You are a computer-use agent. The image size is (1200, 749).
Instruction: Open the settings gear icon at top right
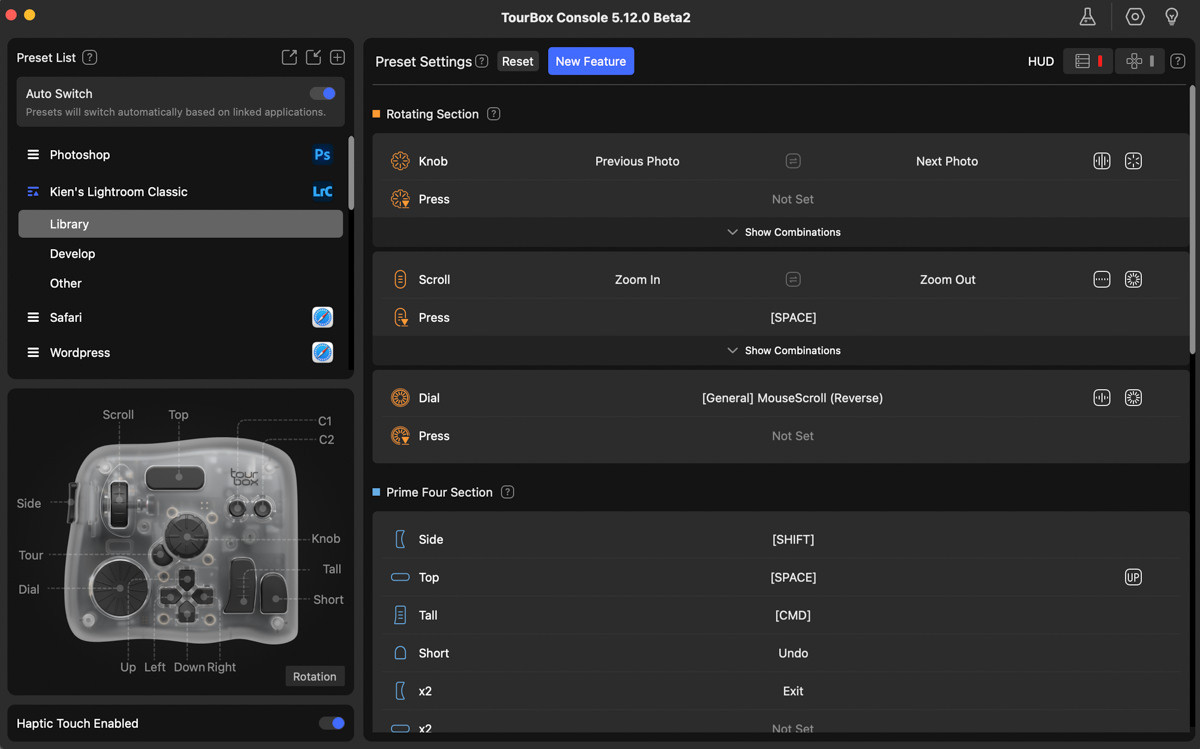coord(1134,17)
